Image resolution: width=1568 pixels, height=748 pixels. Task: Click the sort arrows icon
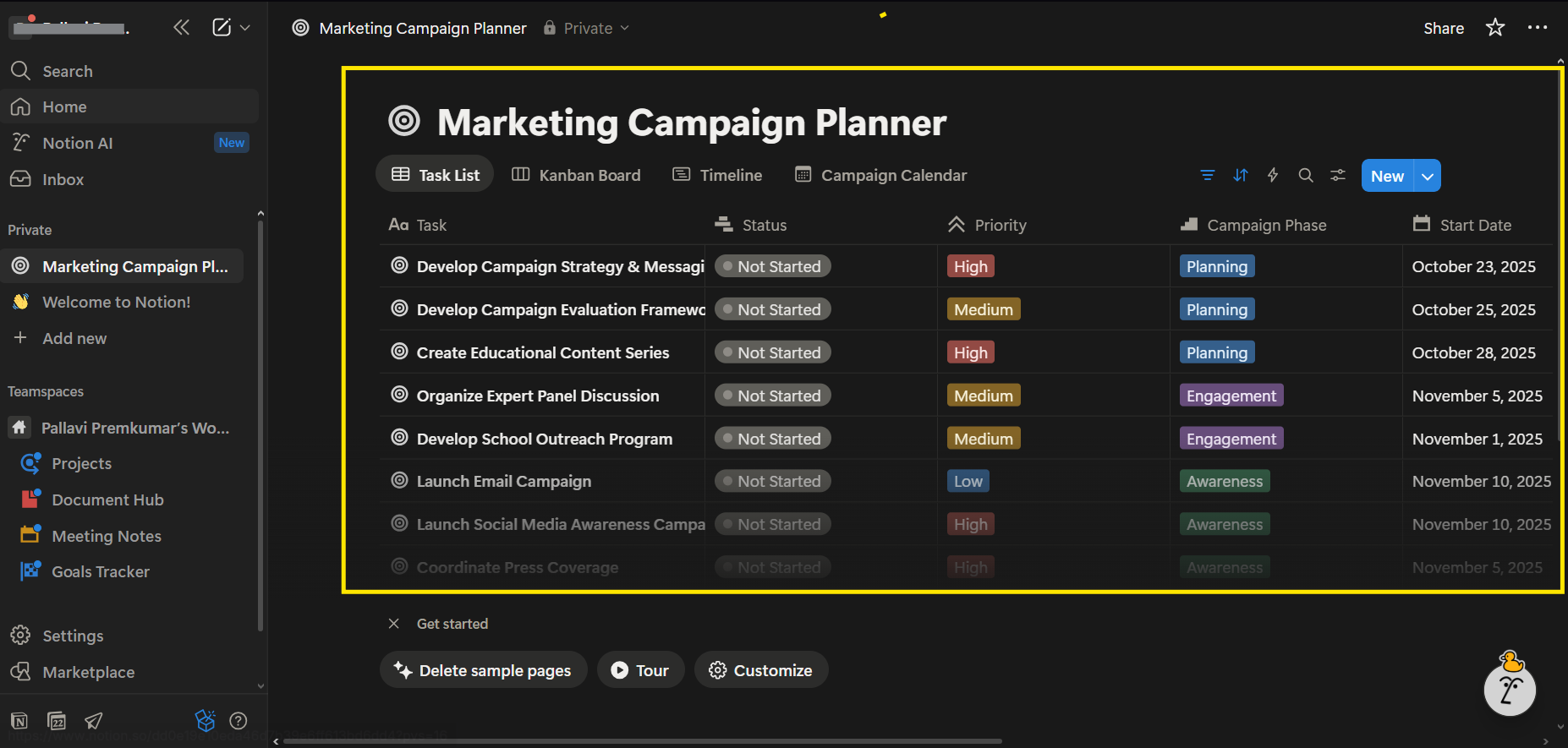(1240, 176)
